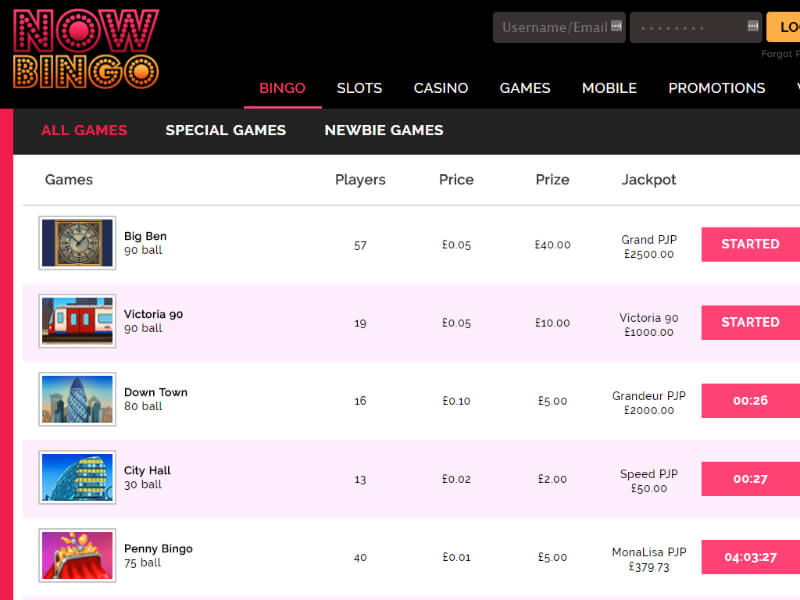
Task: Click the Price column header
Action: coord(456,180)
